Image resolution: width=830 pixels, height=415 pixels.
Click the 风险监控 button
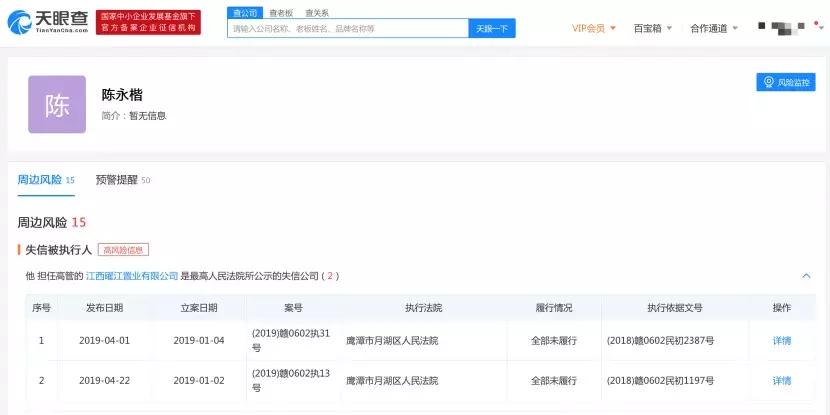pyautogui.click(x=786, y=82)
